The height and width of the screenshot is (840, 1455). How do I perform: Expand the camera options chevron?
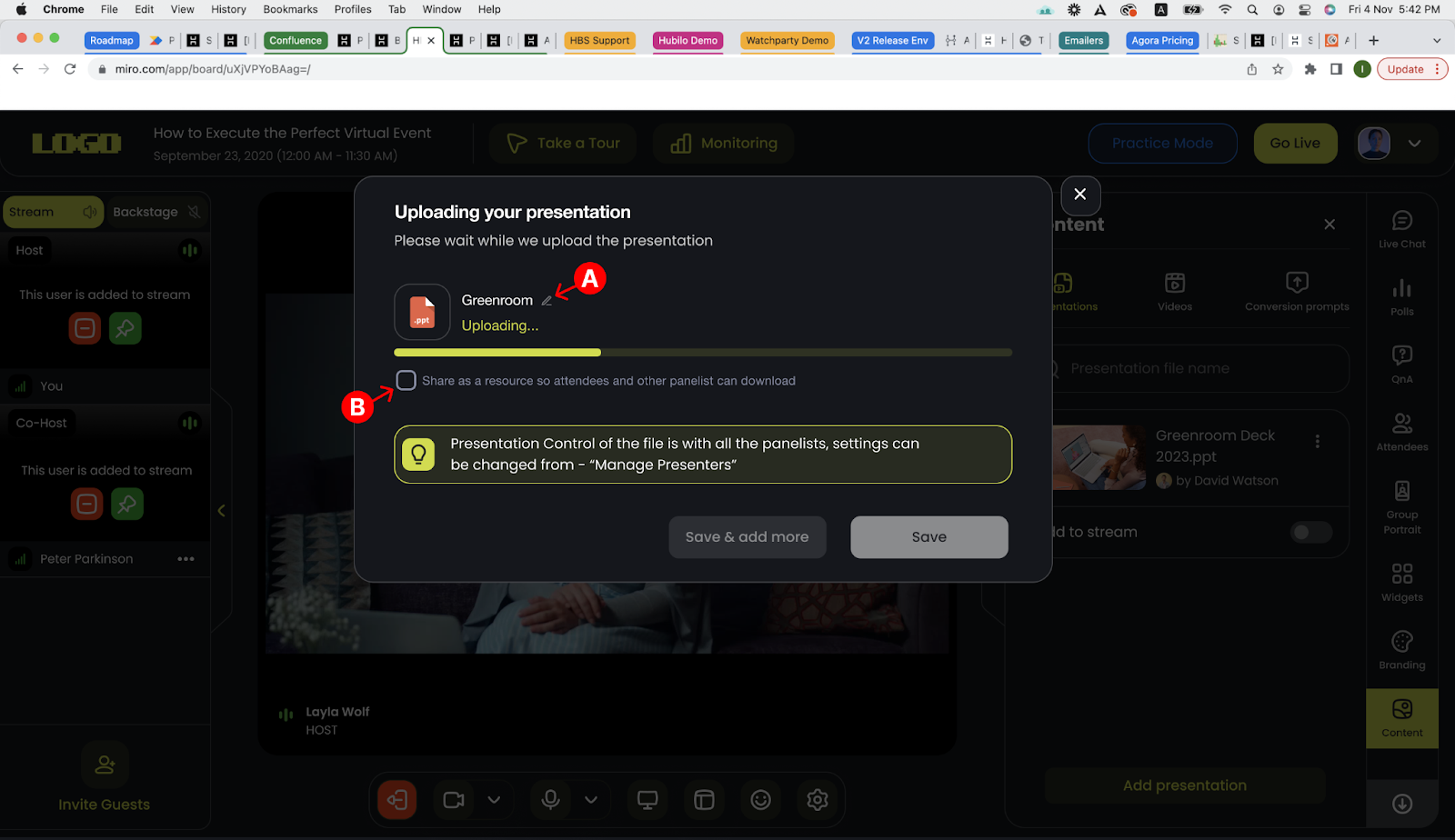click(x=494, y=800)
